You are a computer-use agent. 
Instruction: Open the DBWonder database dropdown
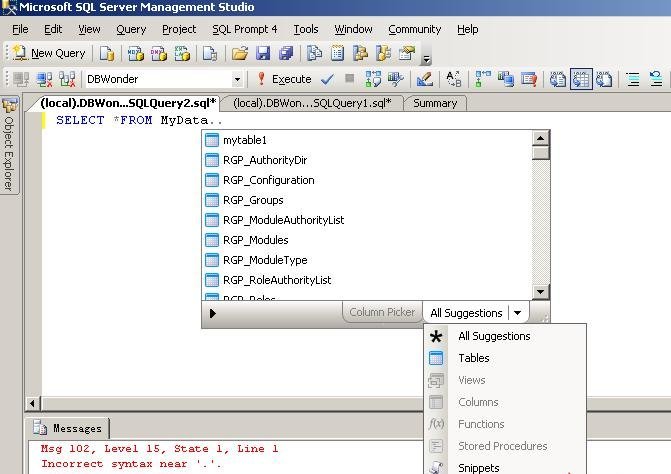(237, 79)
